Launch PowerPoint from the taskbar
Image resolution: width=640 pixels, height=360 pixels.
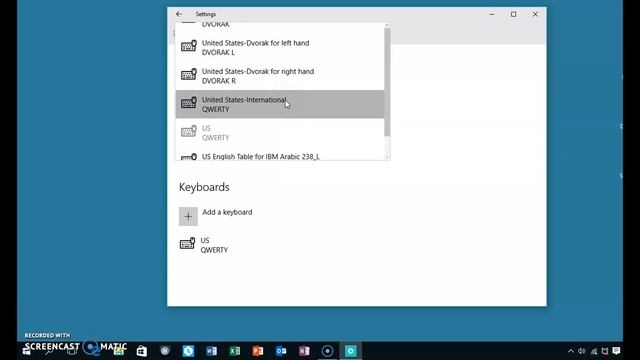coord(258,351)
